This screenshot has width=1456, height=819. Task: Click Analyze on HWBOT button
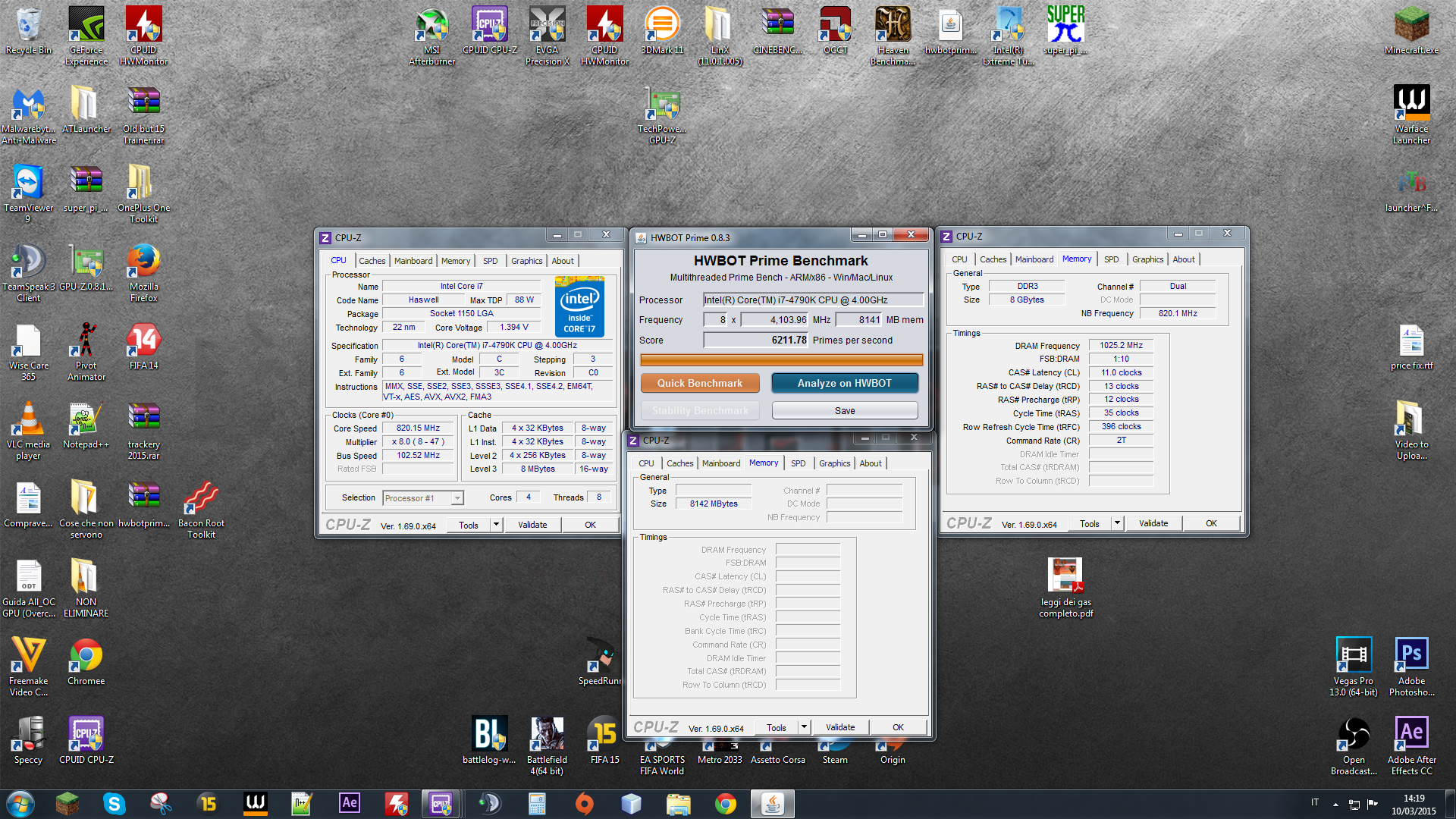(x=844, y=383)
